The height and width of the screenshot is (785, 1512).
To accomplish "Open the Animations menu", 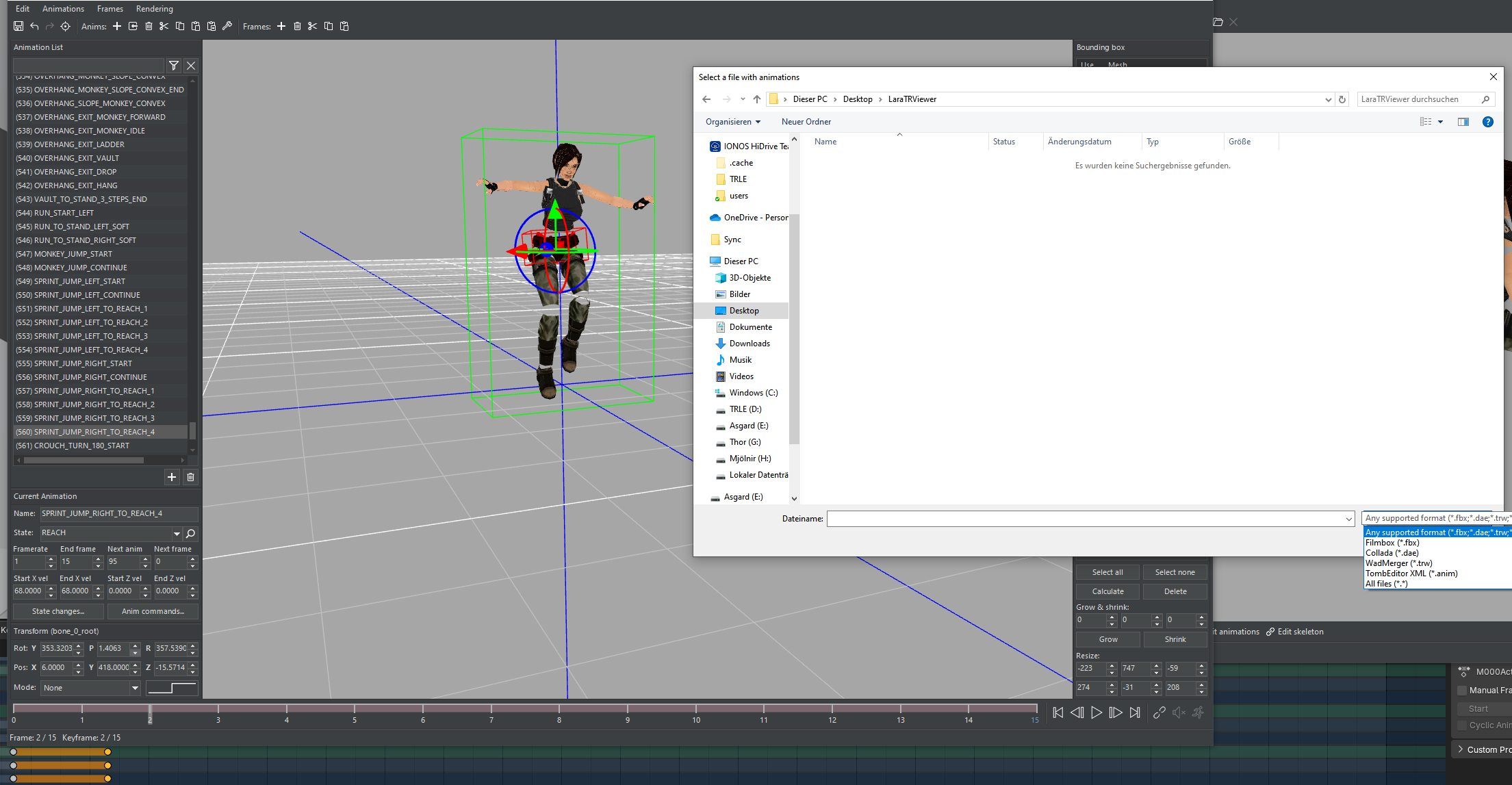I will tap(63, 9).
